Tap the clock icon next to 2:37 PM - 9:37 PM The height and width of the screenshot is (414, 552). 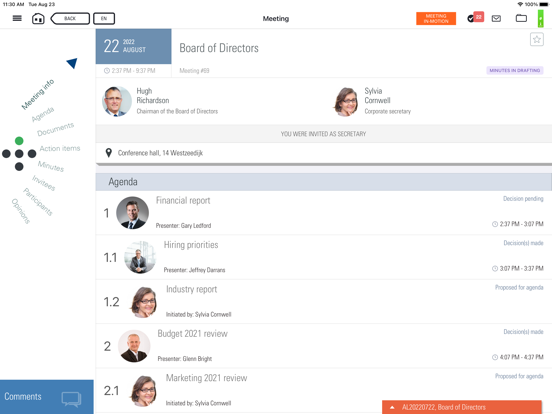point(107,70)
